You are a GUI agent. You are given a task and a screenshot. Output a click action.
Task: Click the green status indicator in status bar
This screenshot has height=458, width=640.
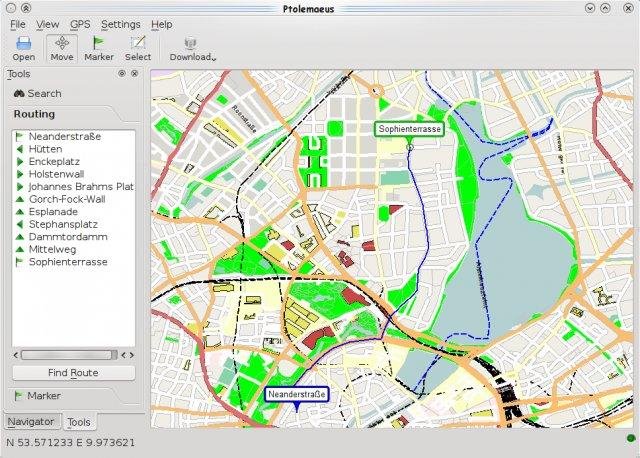point(630,440)
